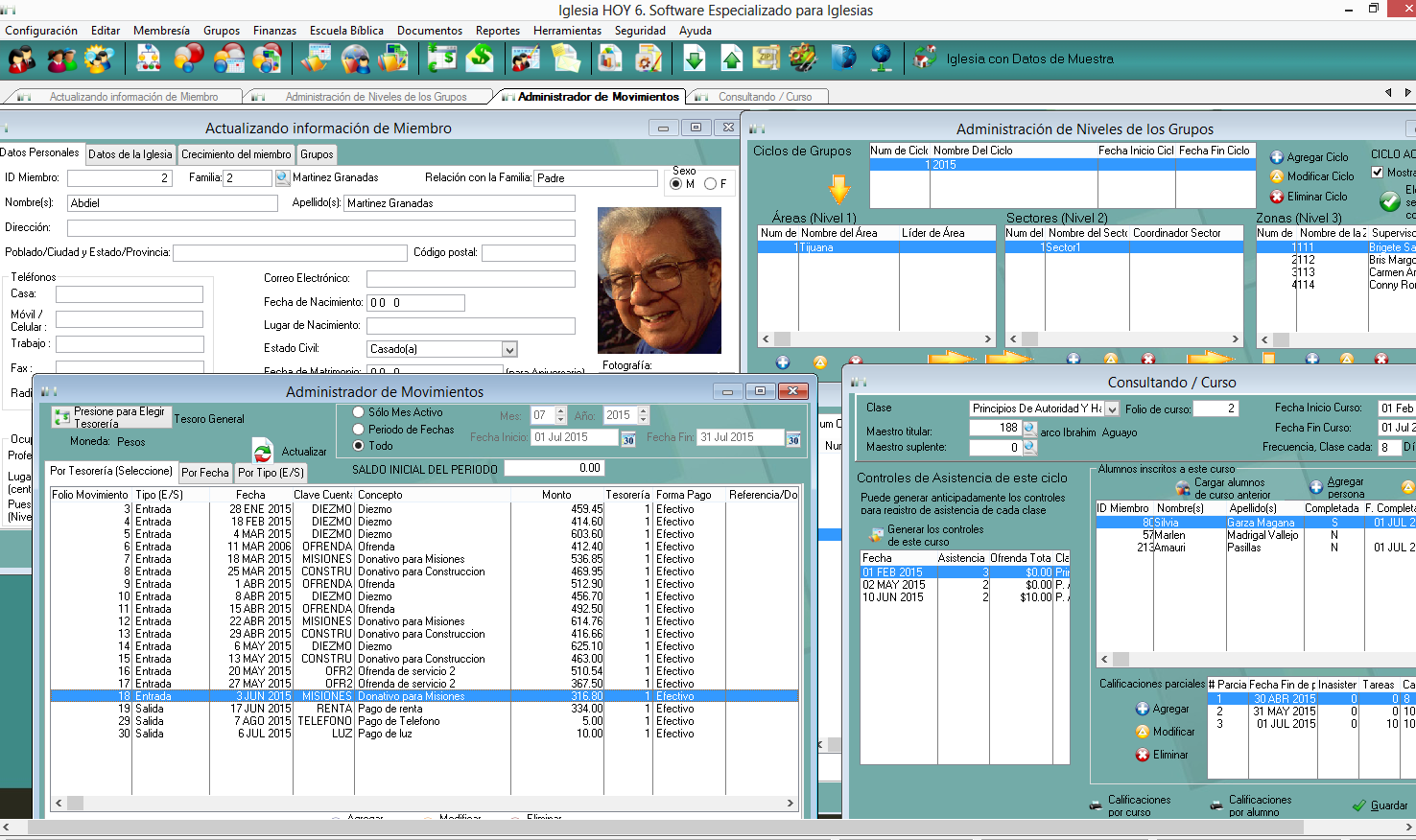The width and height of the screenshot is (1416, 840).
Task: Click the horizontal scrollbar under movements table
Action: pos(422,804)
